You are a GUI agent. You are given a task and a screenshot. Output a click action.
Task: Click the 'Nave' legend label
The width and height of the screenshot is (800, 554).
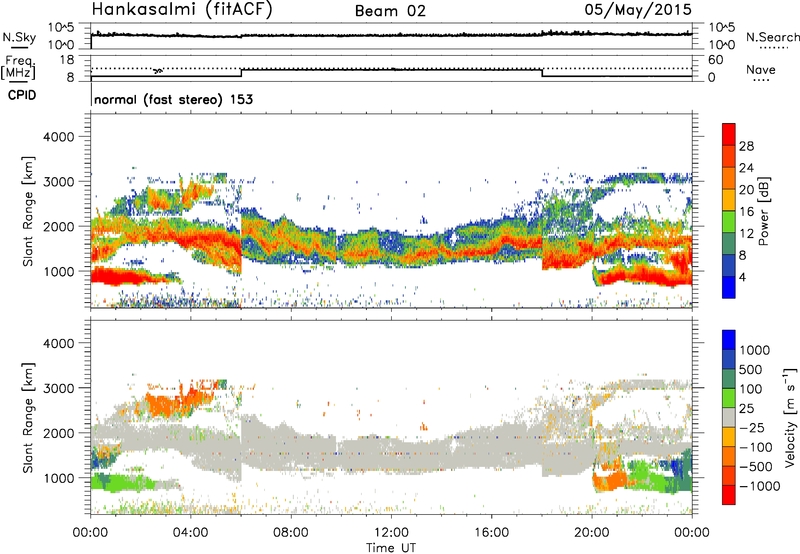[x=761, y=70]
